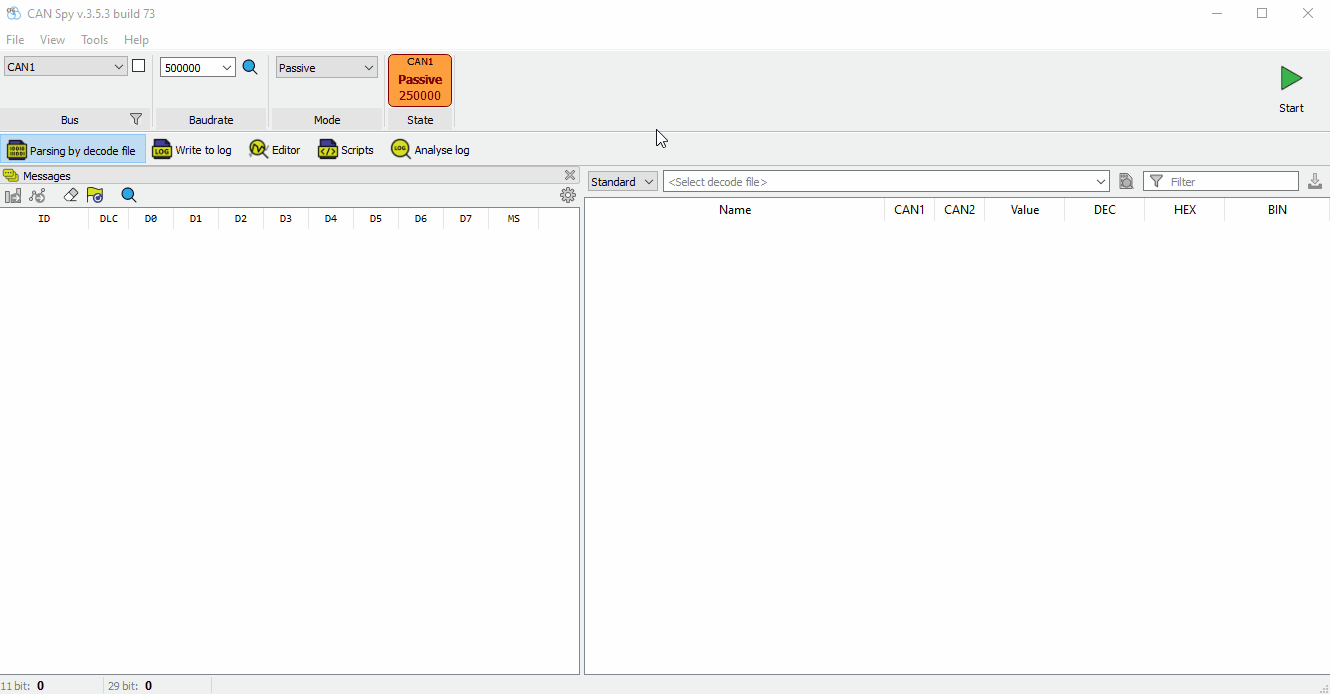Click the baudrate search magnifier icon
This screenshot has width=1330, height=694.
250,67
